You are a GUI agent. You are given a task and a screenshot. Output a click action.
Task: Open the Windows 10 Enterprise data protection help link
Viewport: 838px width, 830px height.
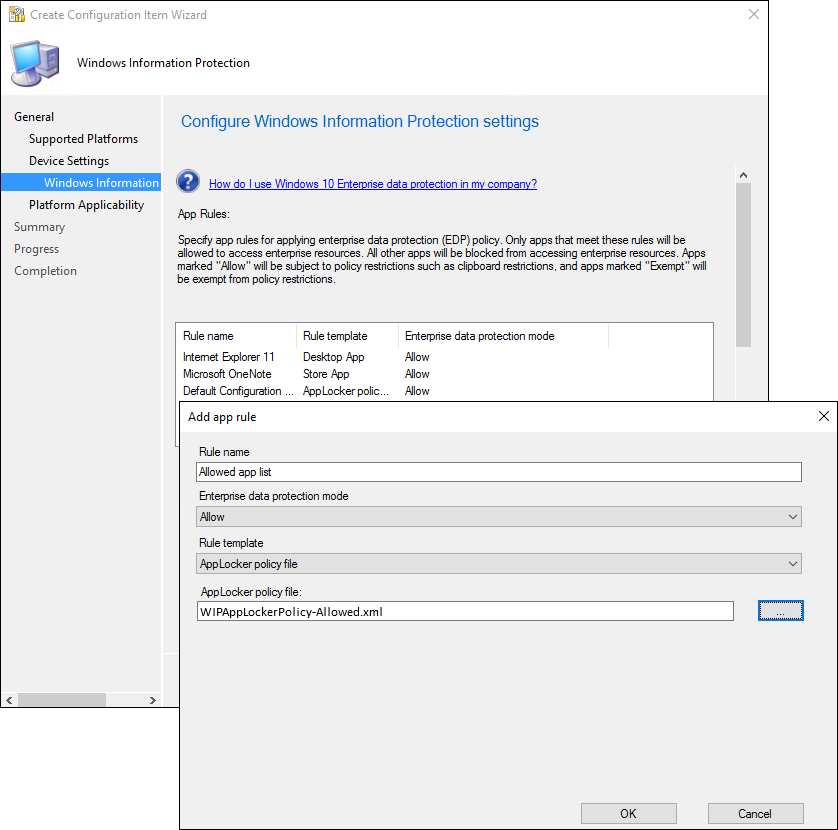[x=373, y=185]
